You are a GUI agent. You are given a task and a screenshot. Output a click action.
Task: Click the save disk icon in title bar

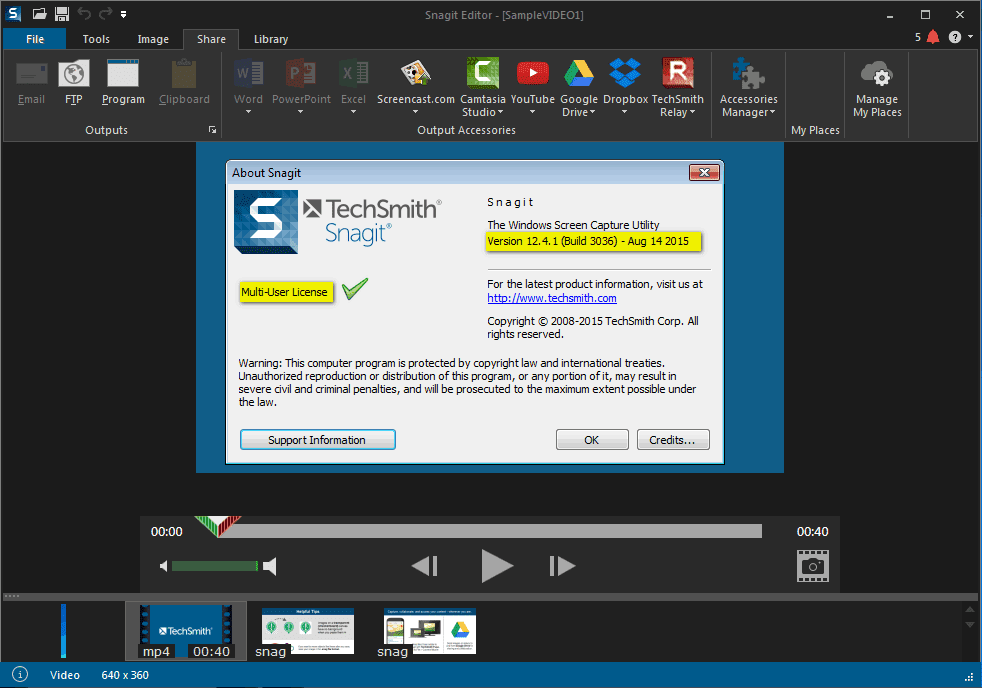(61, 14)
